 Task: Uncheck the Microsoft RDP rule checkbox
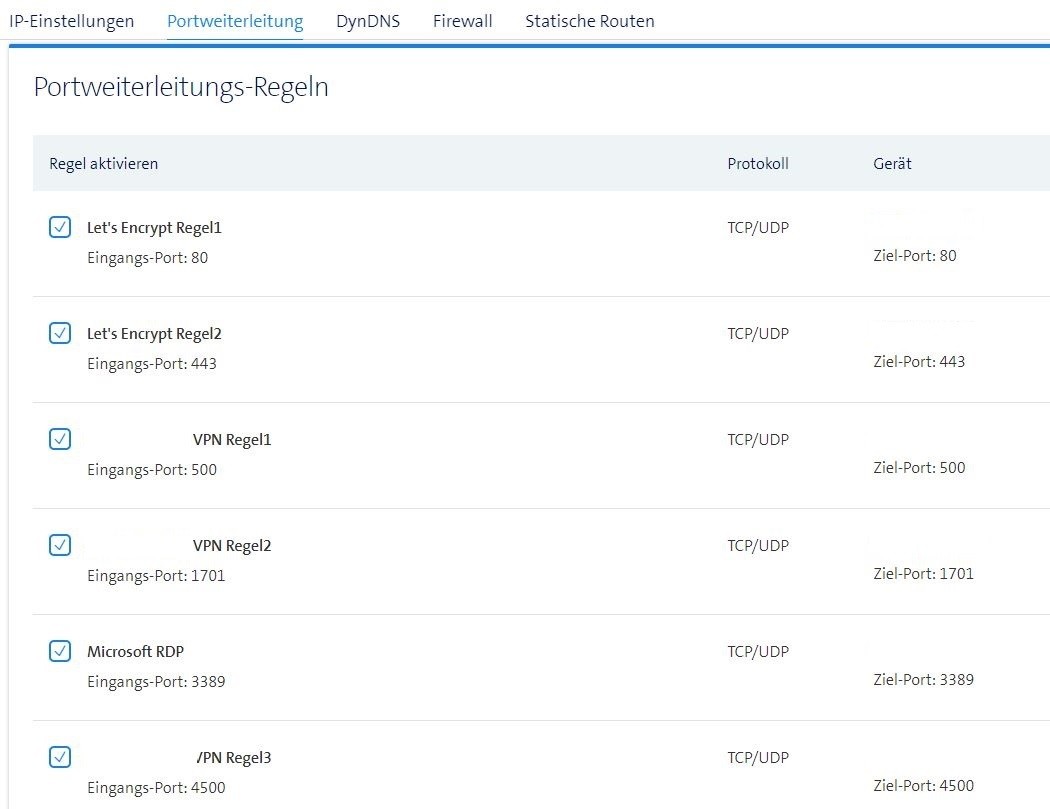pyautogui.click(x=60, y=651)
